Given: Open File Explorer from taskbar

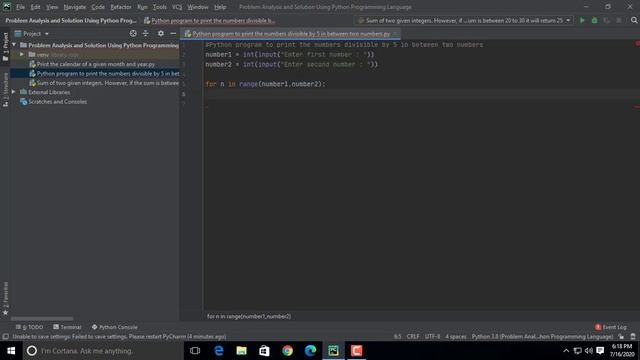Looking at the screenshot, I should pyautogui.click(x=241, y=351).
